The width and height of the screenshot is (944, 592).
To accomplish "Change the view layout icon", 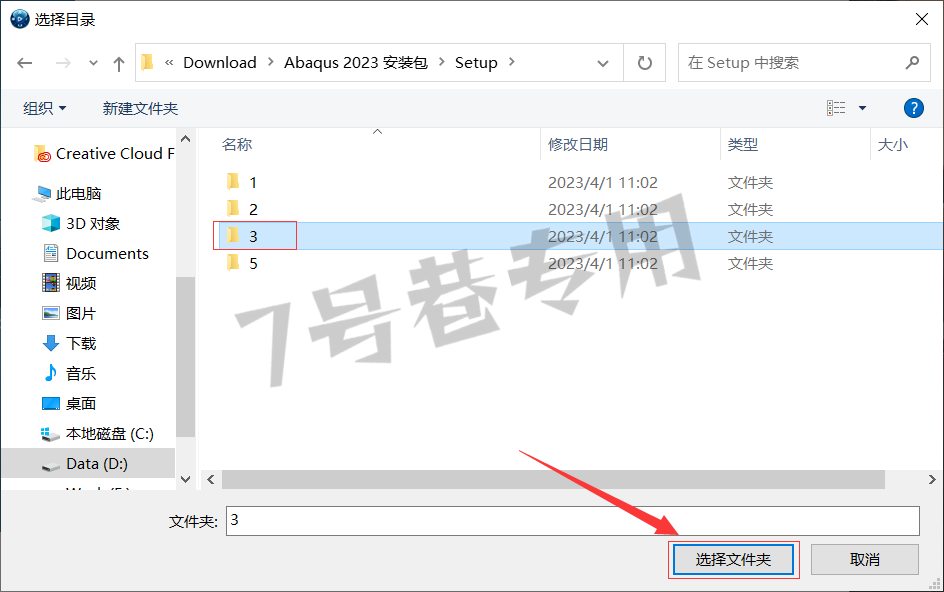I will (836, 108).
